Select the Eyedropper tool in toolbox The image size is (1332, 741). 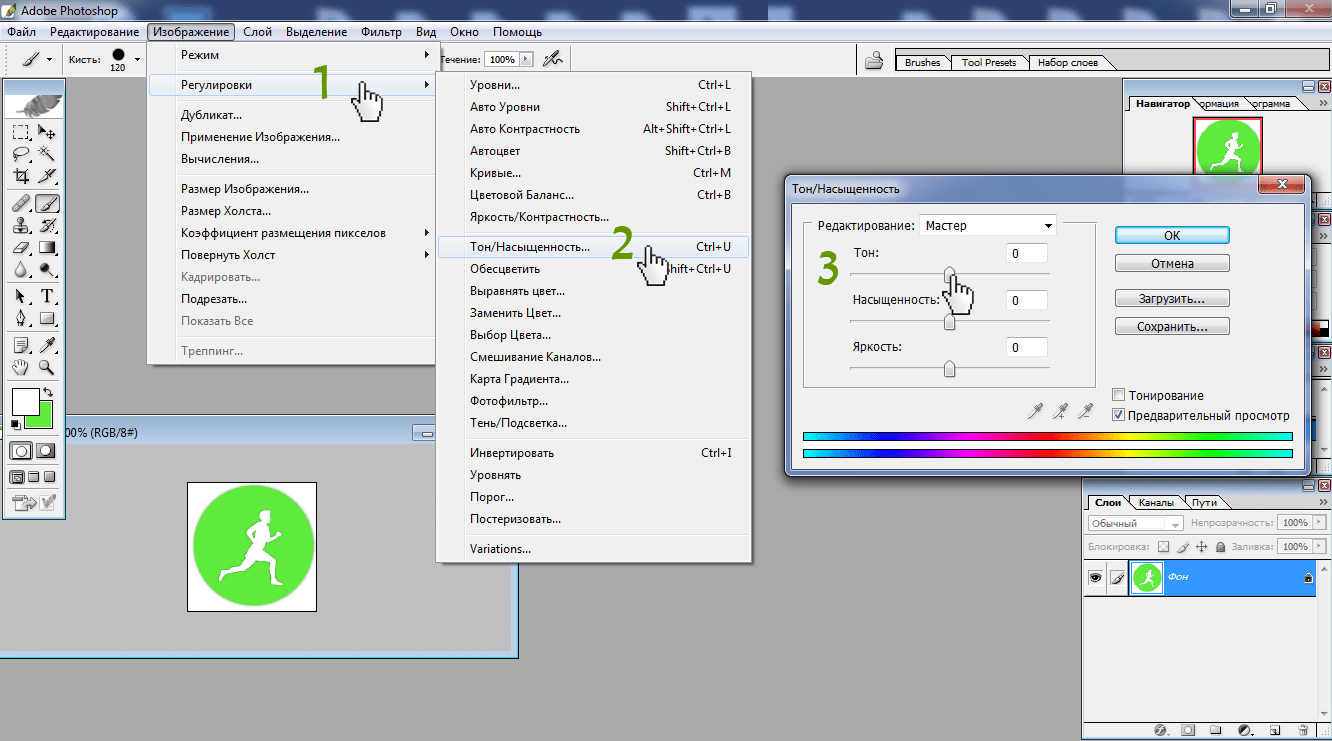(x=47, y=346)
